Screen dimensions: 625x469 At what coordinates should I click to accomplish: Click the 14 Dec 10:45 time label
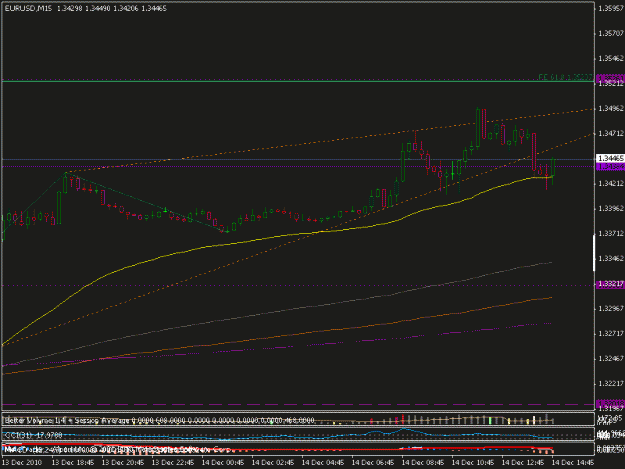[473, 463]
